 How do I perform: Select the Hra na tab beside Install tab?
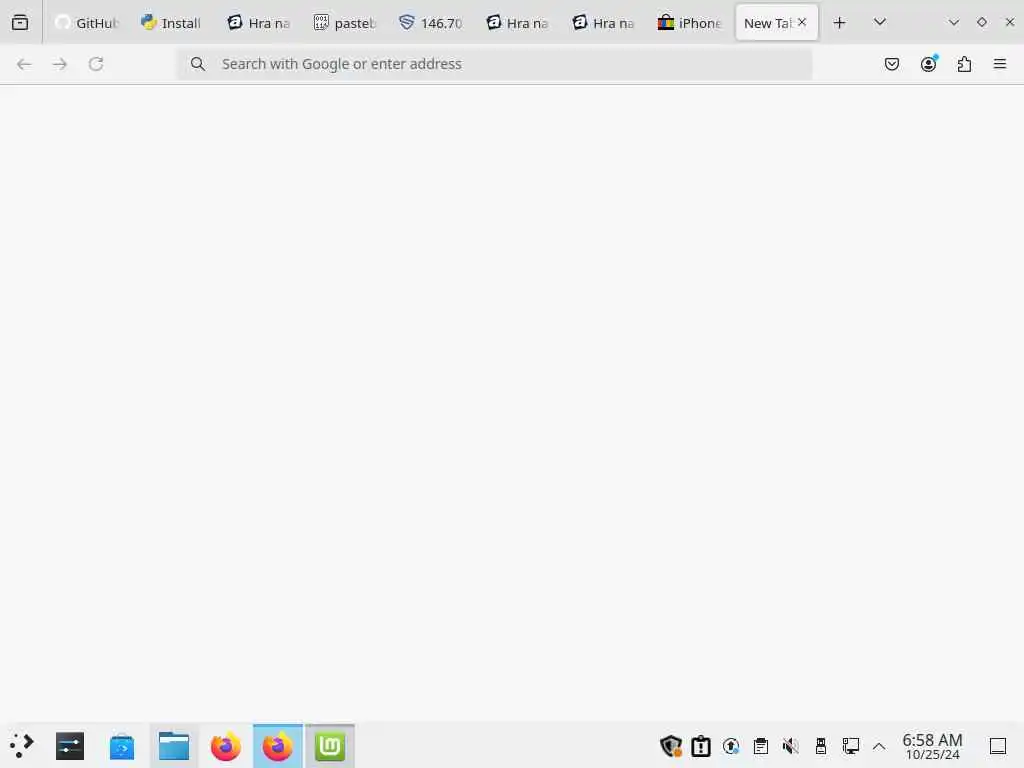[260, 23]
